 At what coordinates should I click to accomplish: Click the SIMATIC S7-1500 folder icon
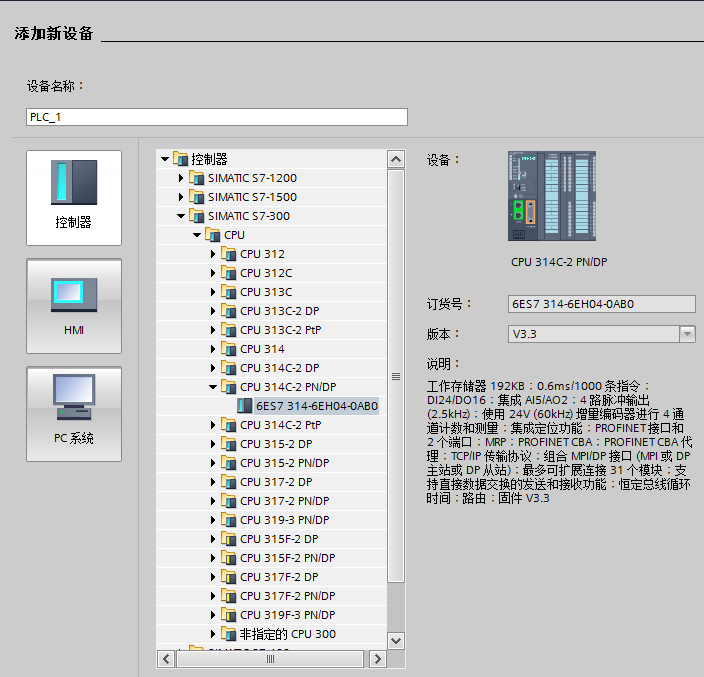pos(197,197)
